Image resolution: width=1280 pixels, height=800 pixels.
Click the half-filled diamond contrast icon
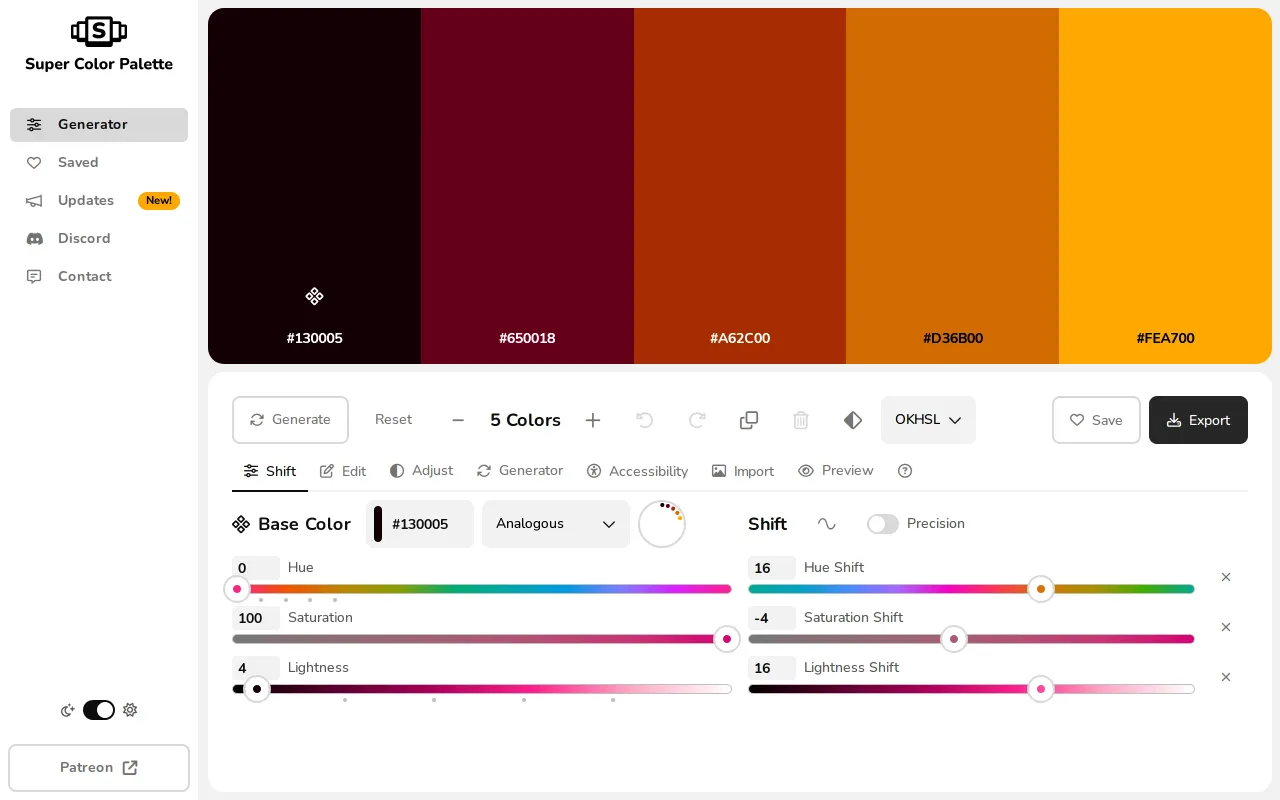[x=853, y=420]
